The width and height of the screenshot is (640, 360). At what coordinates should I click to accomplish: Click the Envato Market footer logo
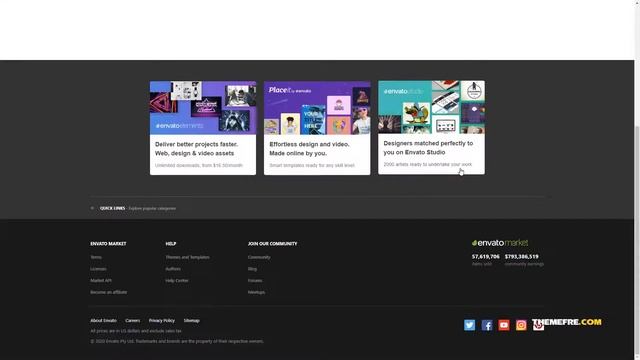tap(500, 243)
